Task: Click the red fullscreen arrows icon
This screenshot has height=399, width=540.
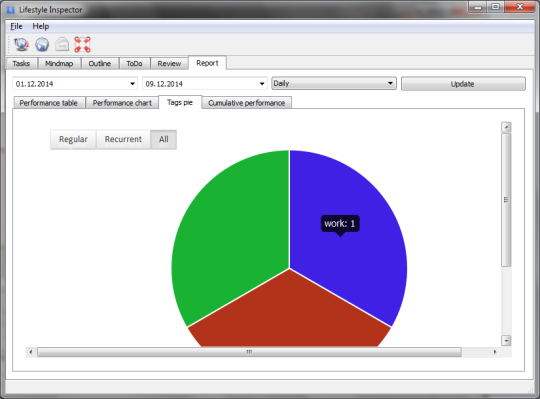Action: [x=82, y=44]
